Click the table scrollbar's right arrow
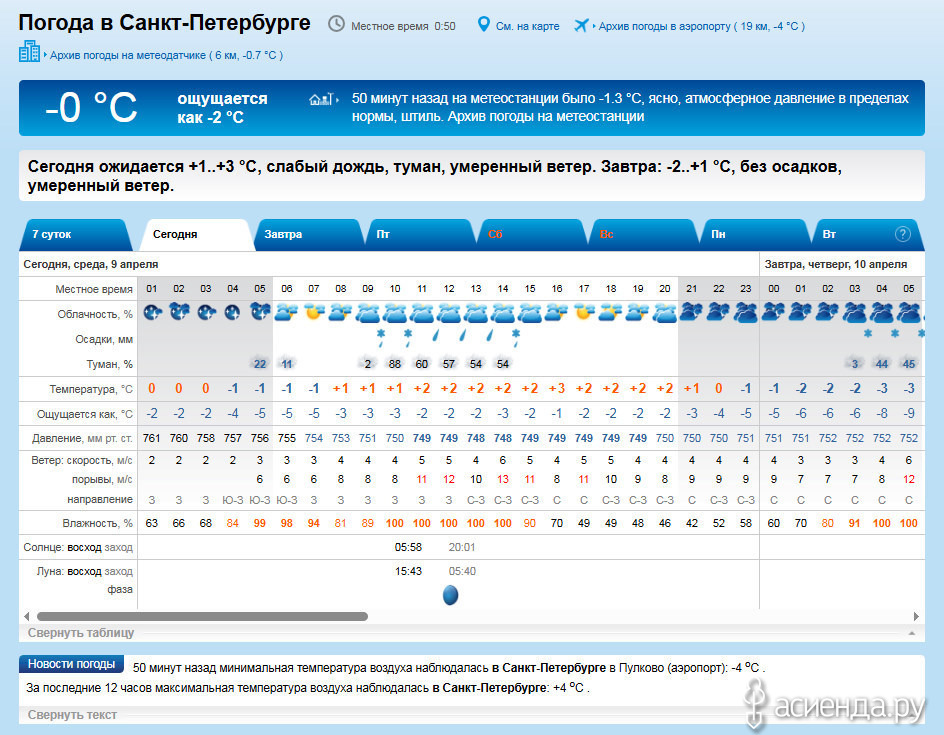Image resolution: width=944 pixels, height=735 pixels. (916, 616)
